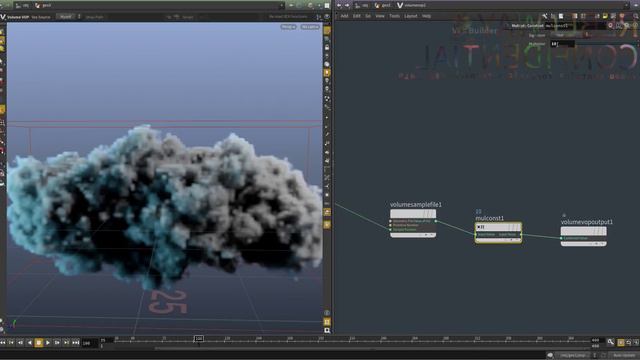The height and width of the screenshot is (360, 640).
Task: Open the wrench tool icon in network toolbar
Action: click(544, 16)
